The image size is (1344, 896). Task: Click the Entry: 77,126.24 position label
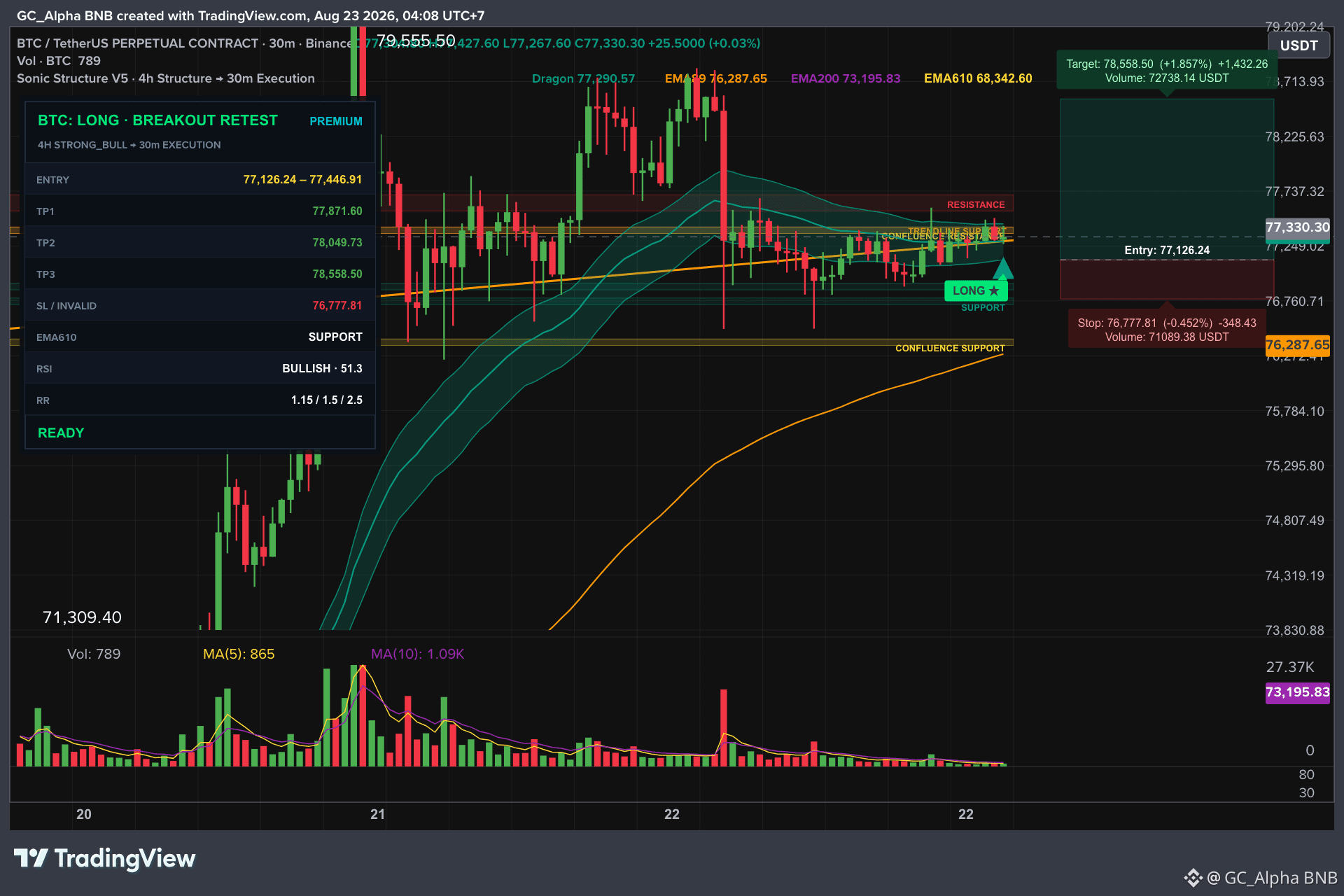coord(1167,251)
